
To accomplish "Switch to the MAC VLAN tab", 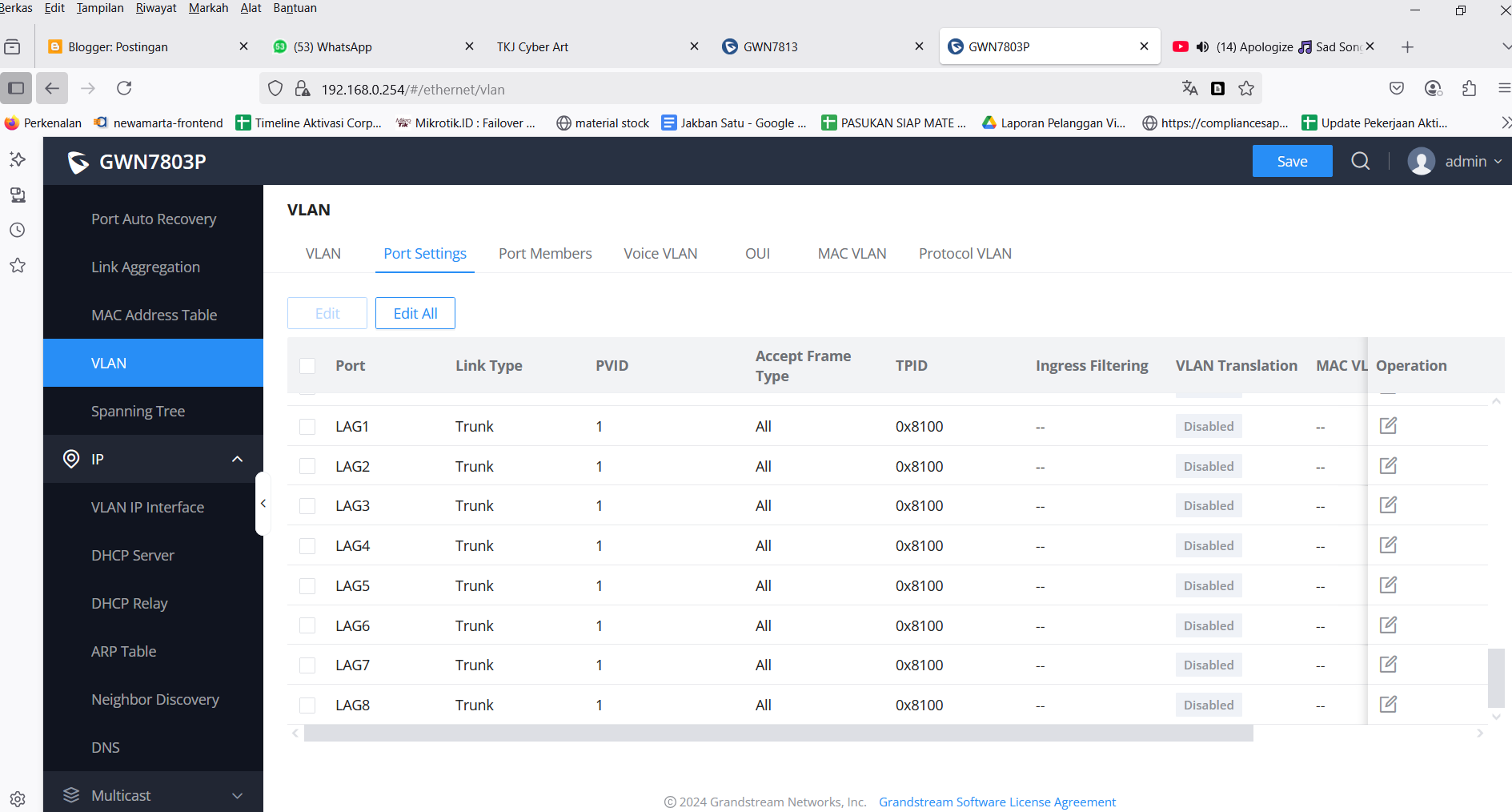I will point(852,254).
